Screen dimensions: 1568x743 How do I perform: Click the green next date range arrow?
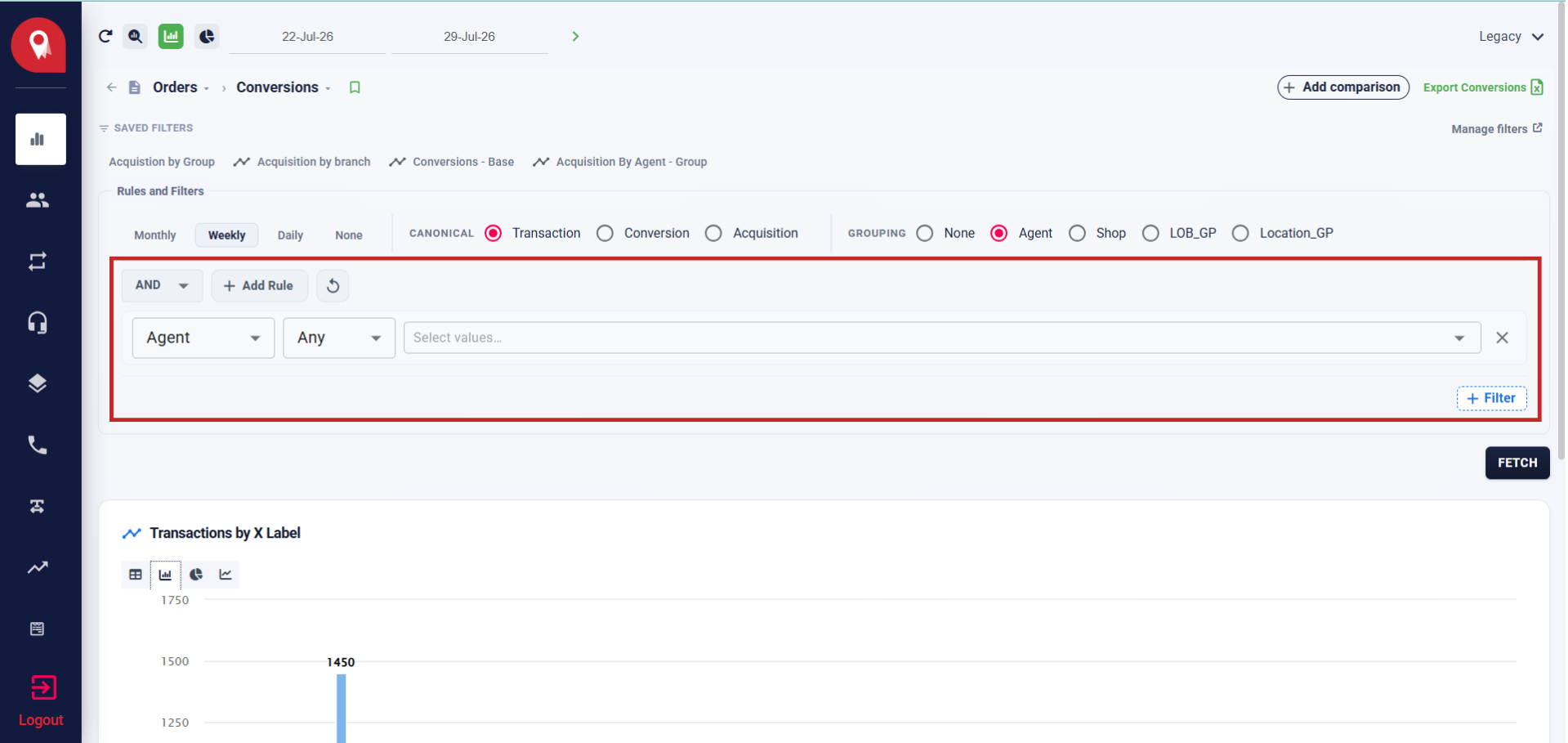pos(575,36)
